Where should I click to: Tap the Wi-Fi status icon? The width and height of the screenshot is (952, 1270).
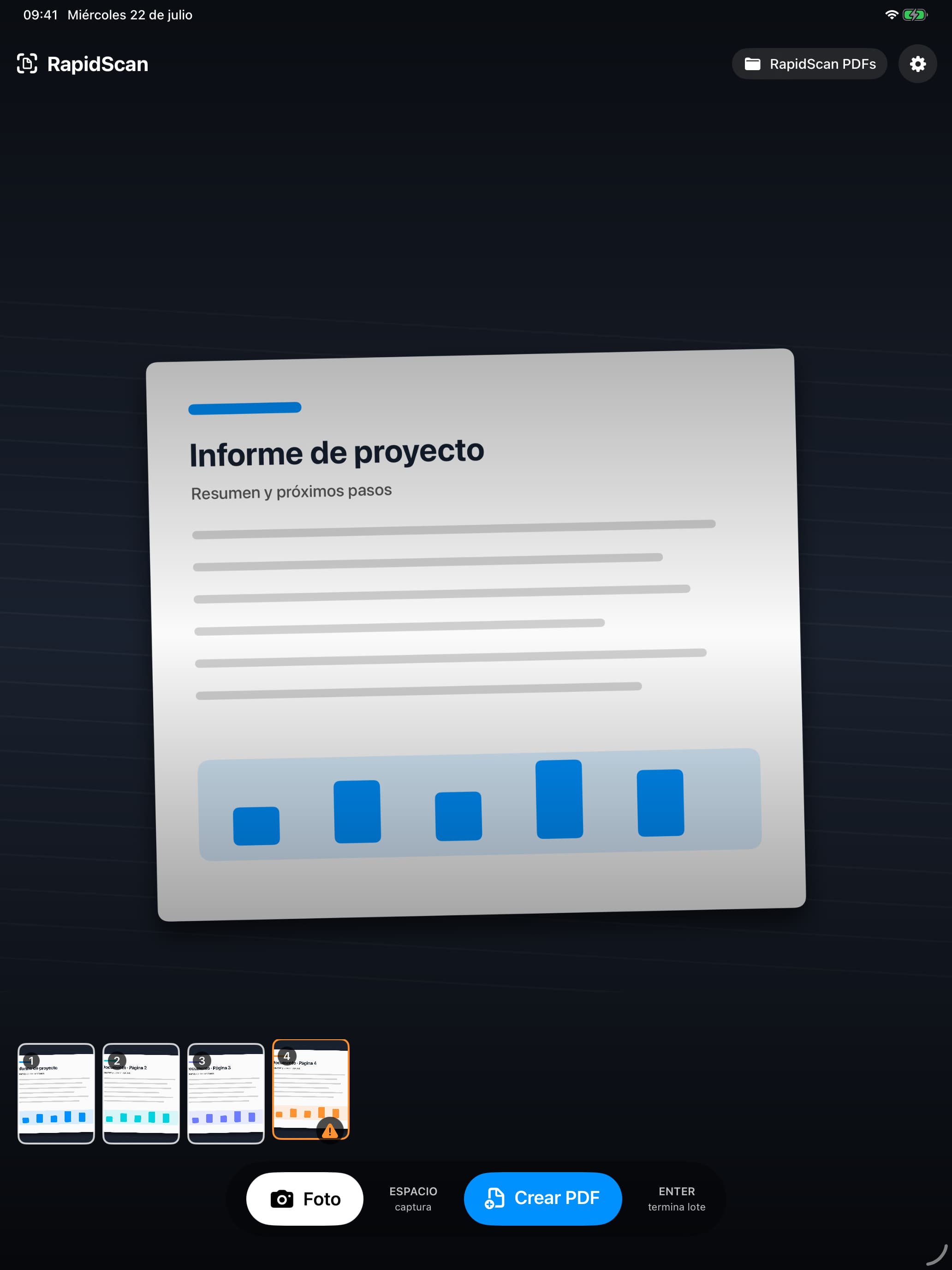891,15
